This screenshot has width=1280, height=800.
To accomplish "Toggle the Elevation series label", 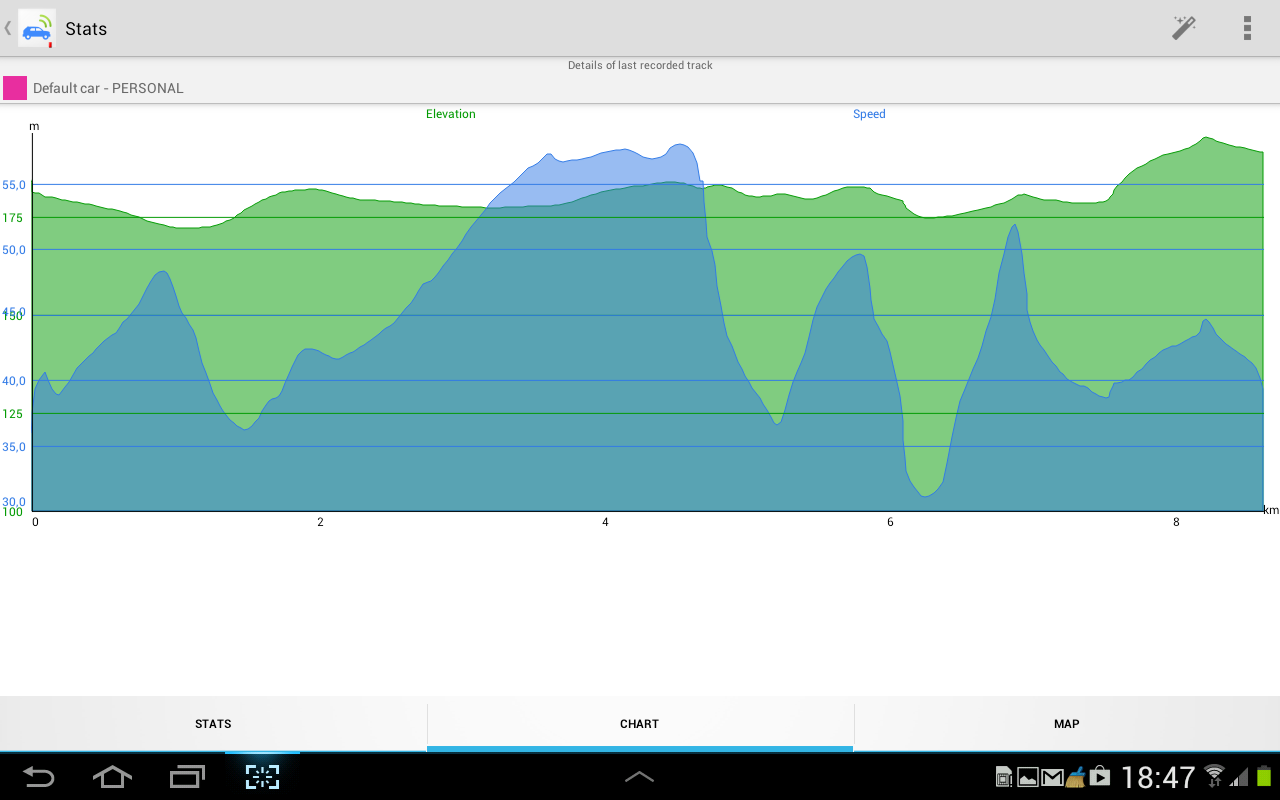I will 451,114.
